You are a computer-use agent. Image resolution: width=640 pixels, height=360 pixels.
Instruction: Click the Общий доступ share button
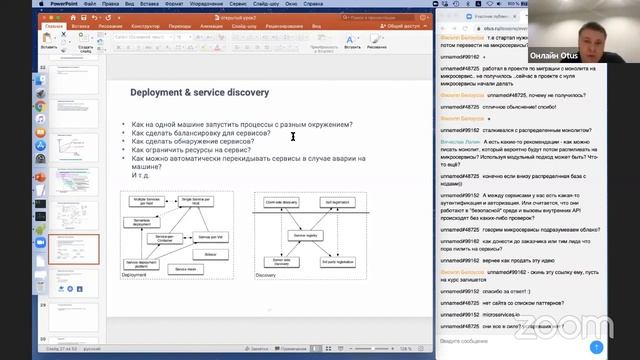400,26
